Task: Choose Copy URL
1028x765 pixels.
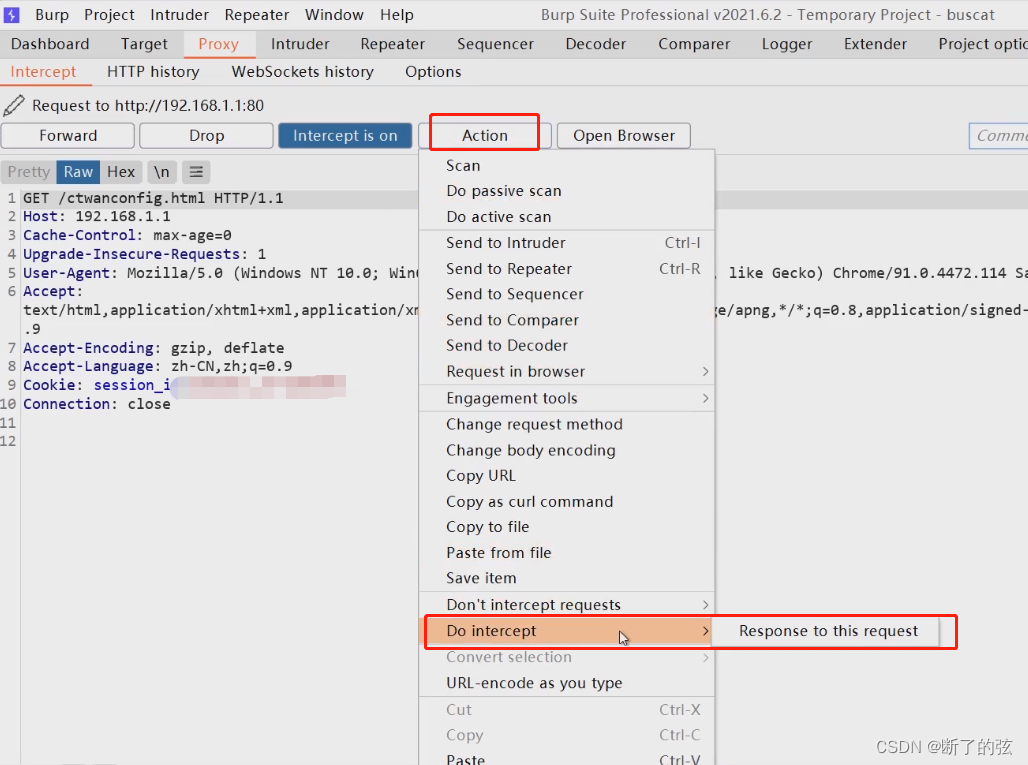Action: tap(566, 476)
